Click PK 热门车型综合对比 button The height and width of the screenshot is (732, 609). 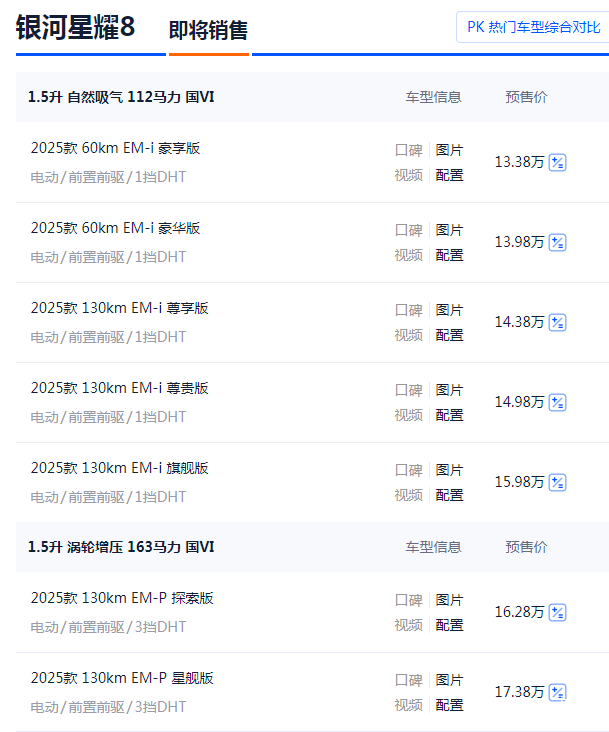[533, 27]
